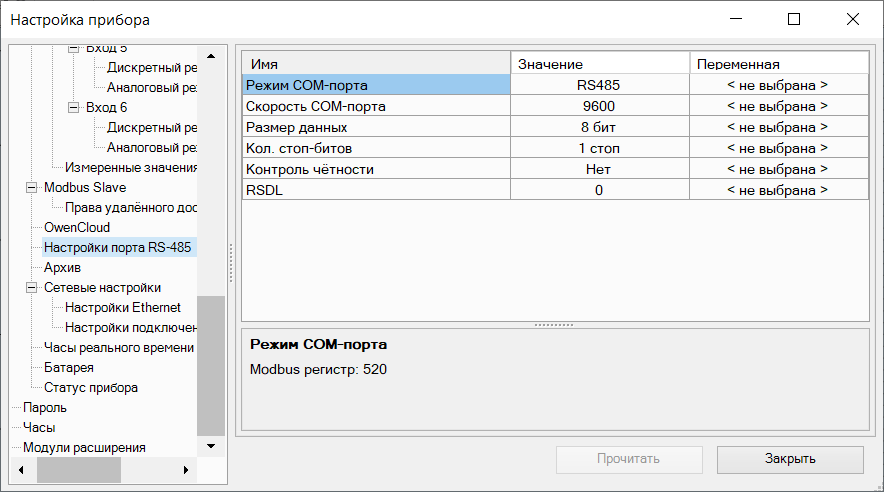884x492 pixels.
Task: Change the Контроль чётности value Нет
Action: pyautogui.click(x=598, y=169)
